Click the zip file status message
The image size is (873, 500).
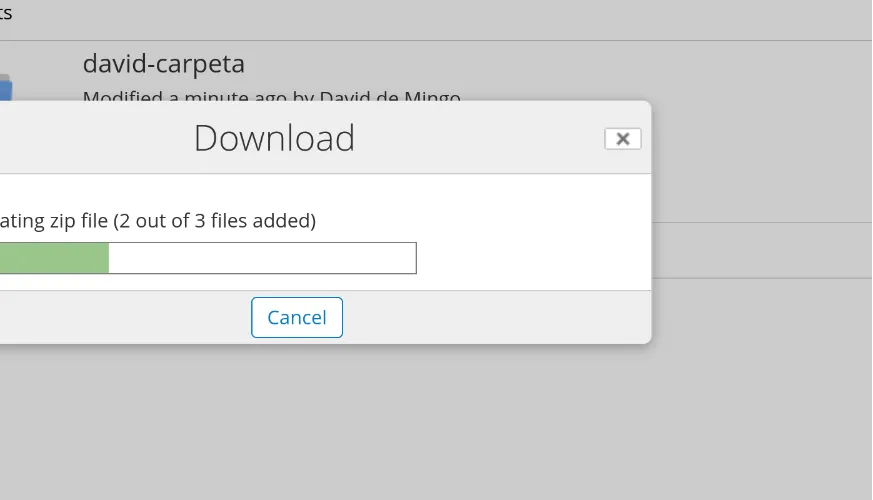pyautogui.click(x=156, y=220)
